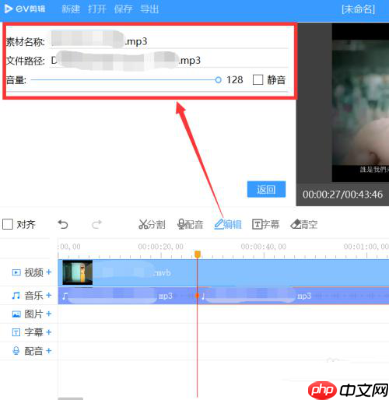Click the 配音 track microphone icon

pyautogui.click(x=16, y=351)
